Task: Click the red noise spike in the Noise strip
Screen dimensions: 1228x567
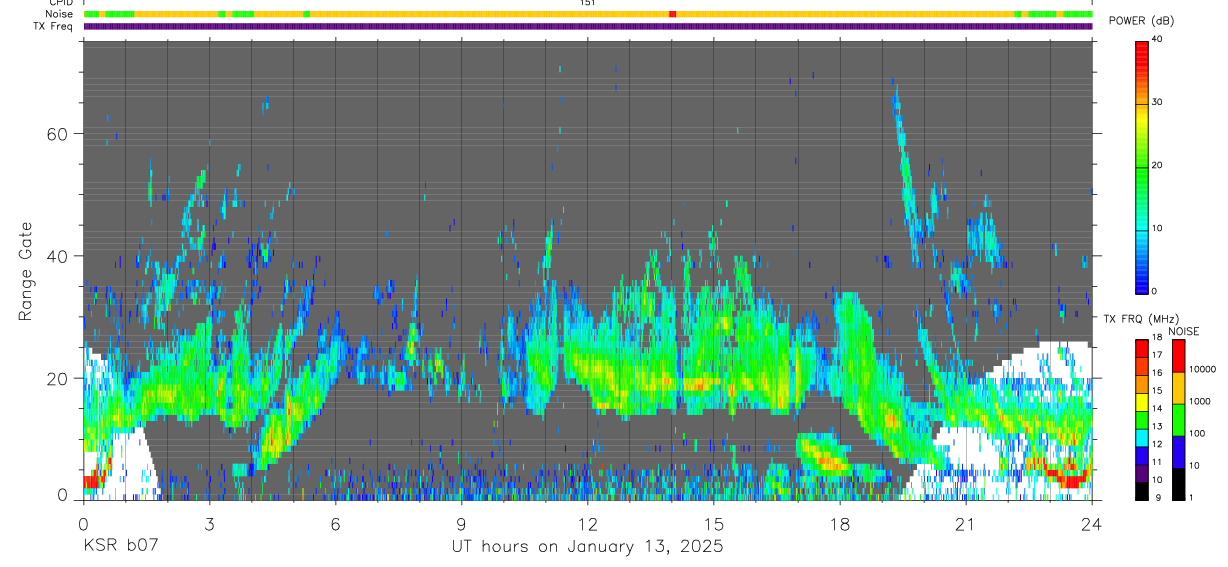Action: pyautogui.click(x=672, y=14)
